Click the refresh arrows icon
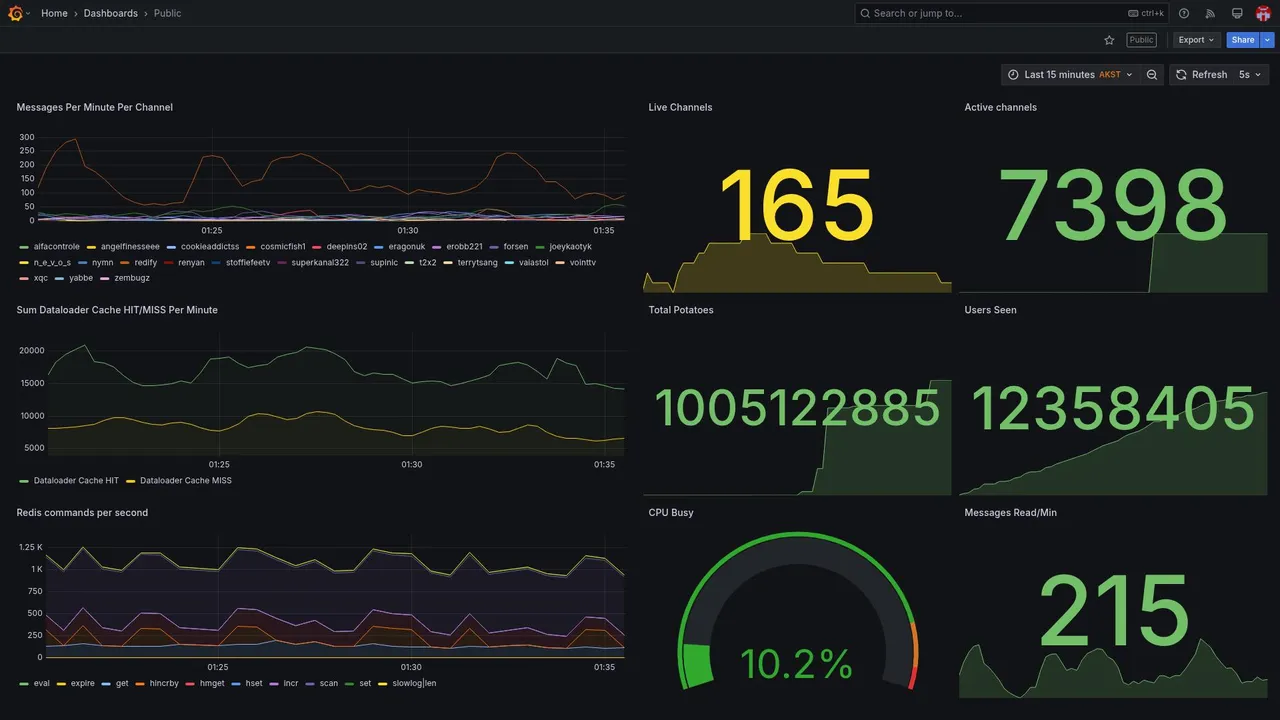The height and width of the screenshot is (720, 1280). pos(1181,75)
